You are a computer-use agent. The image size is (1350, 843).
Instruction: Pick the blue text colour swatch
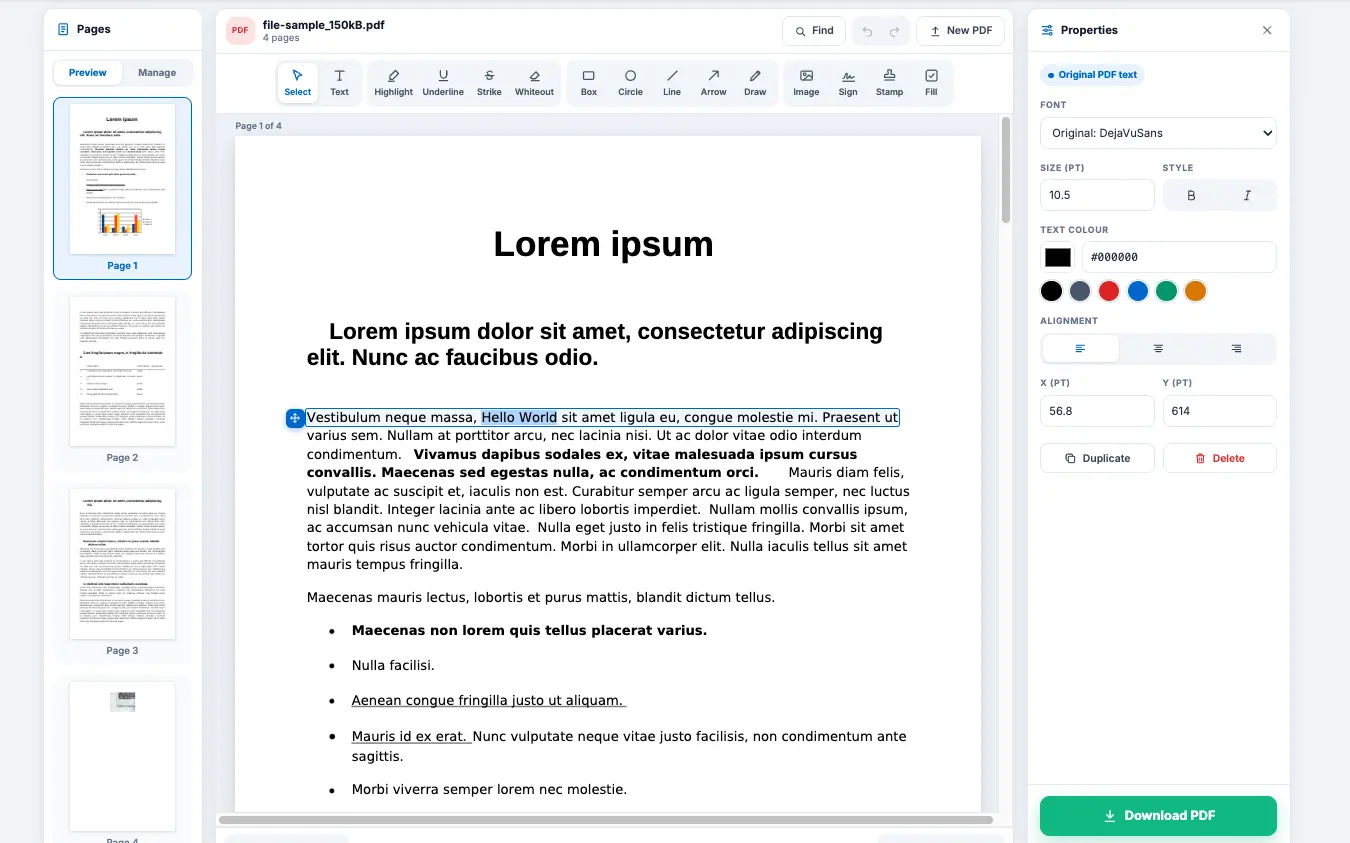tap(1138, 291)
